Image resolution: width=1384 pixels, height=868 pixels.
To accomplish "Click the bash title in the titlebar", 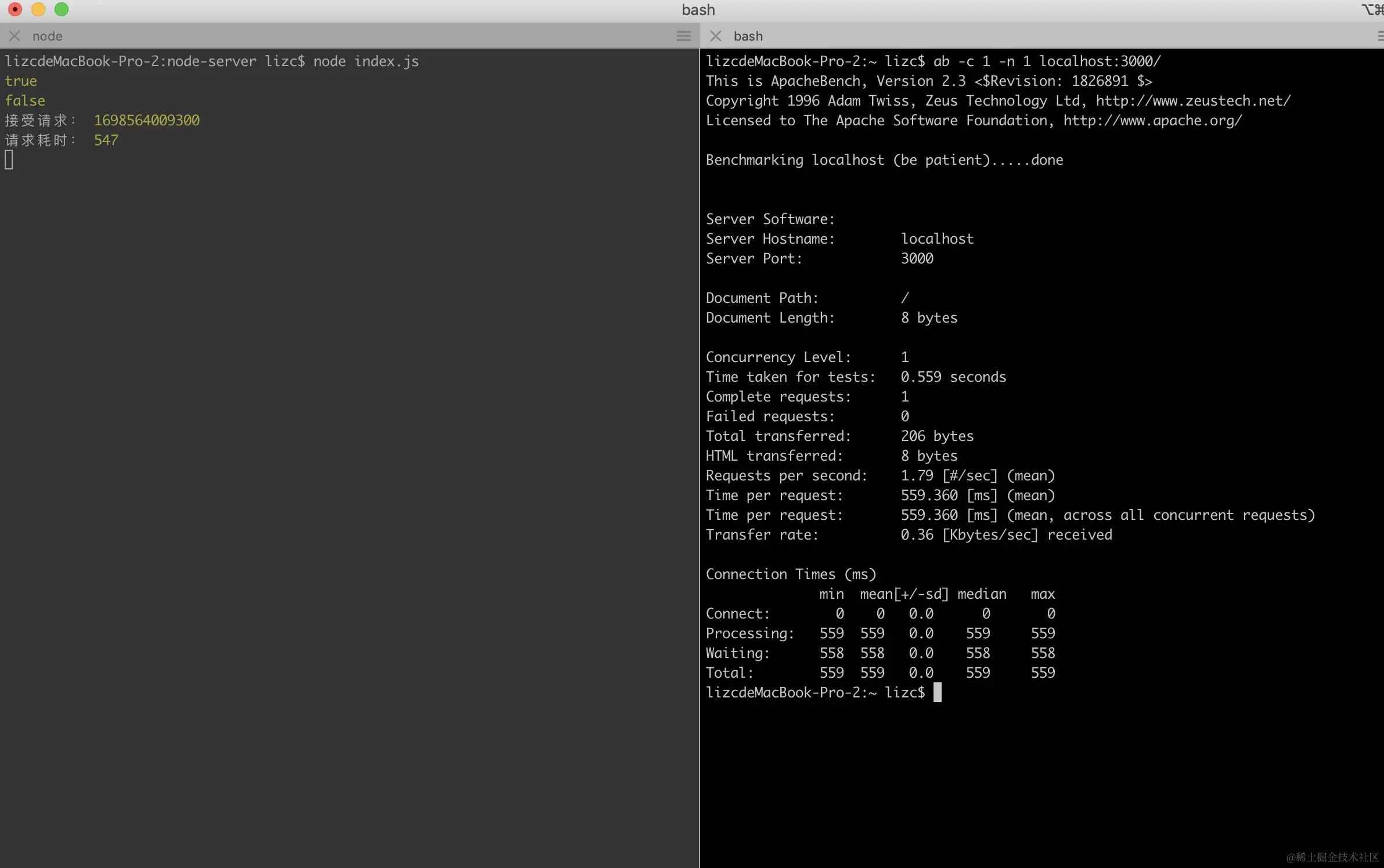I will tap(698, 10).
